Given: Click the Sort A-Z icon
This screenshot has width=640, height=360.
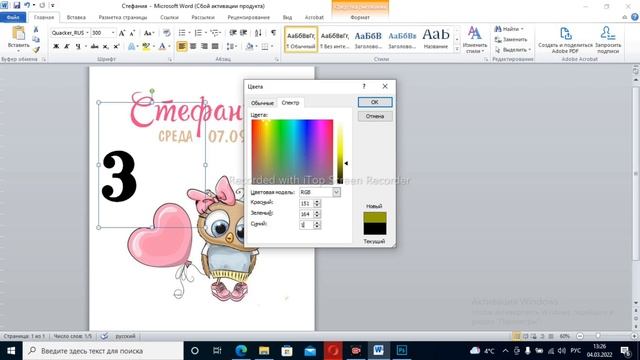Looking at the screenshot, I should coord(258,33).
